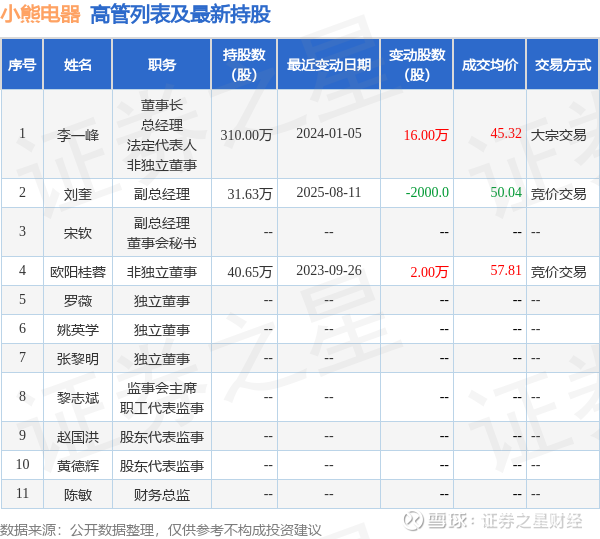Click the name 刘奎

click(x=78, y=194)
